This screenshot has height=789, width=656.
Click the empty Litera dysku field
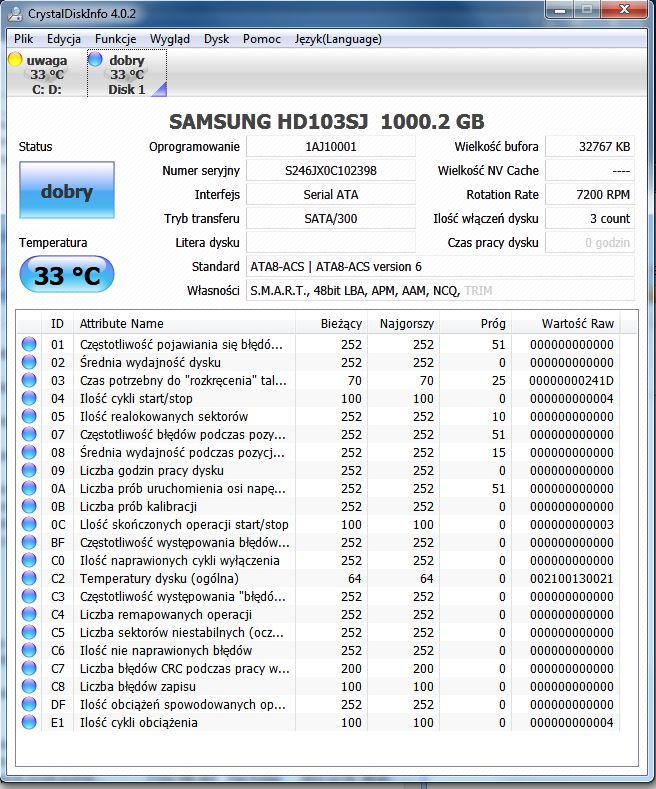coord(331,243)
